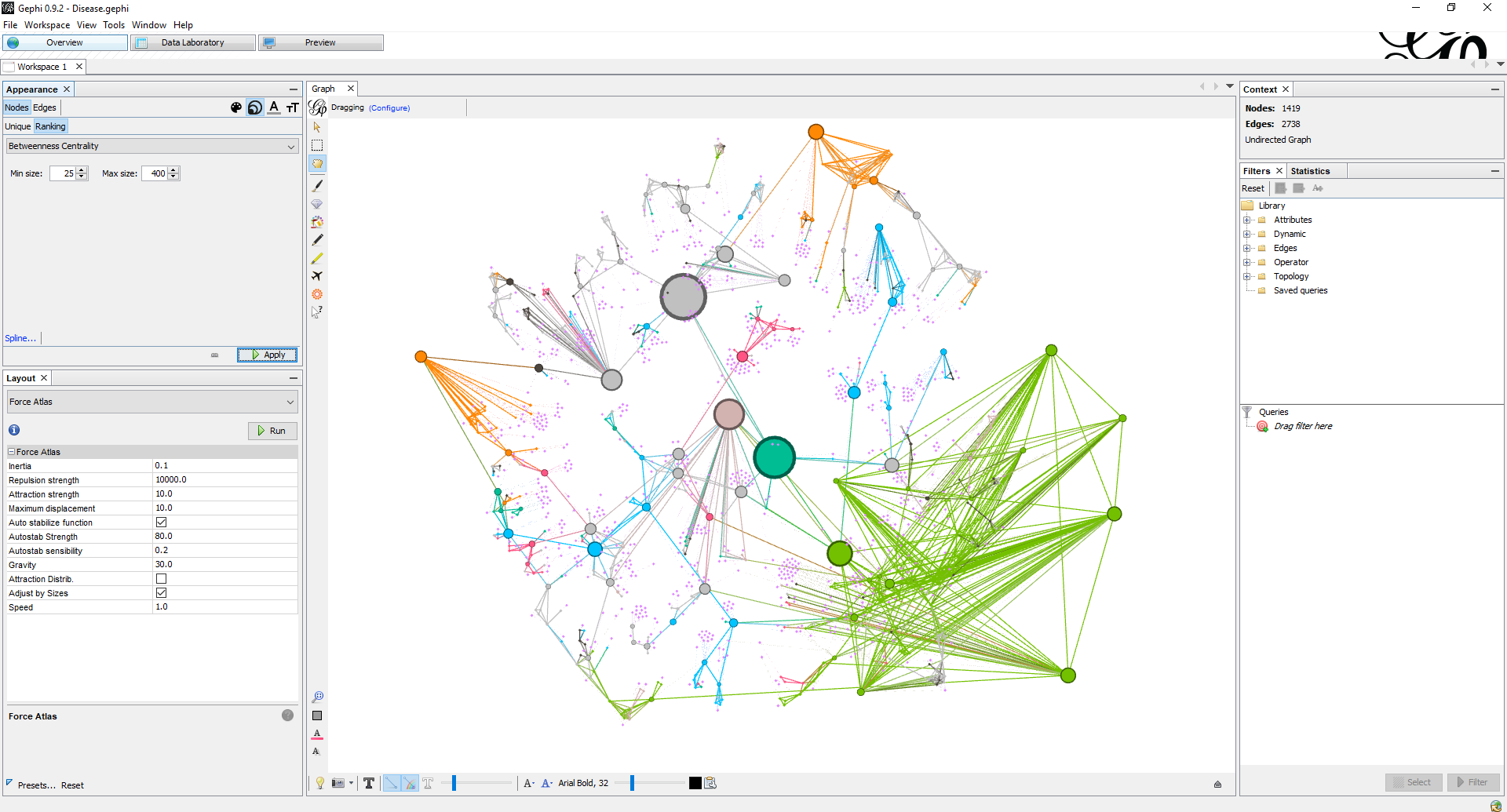Select the Rectangle selection tool
This screenshot has height=812, width=1507.
(317, 144)
